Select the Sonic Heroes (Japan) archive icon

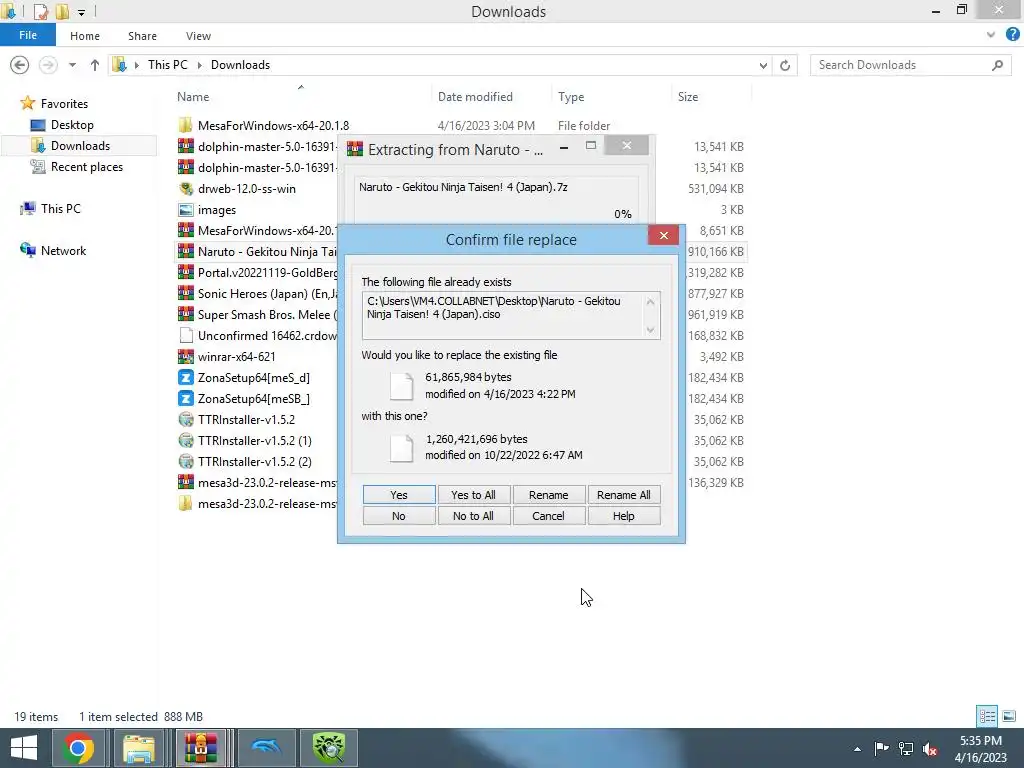point(185,293)
